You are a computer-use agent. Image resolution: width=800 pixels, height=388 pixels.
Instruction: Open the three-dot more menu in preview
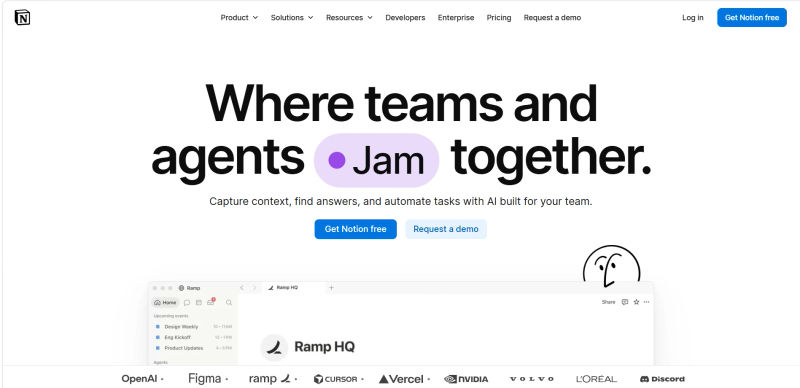[x=646, y=302]
